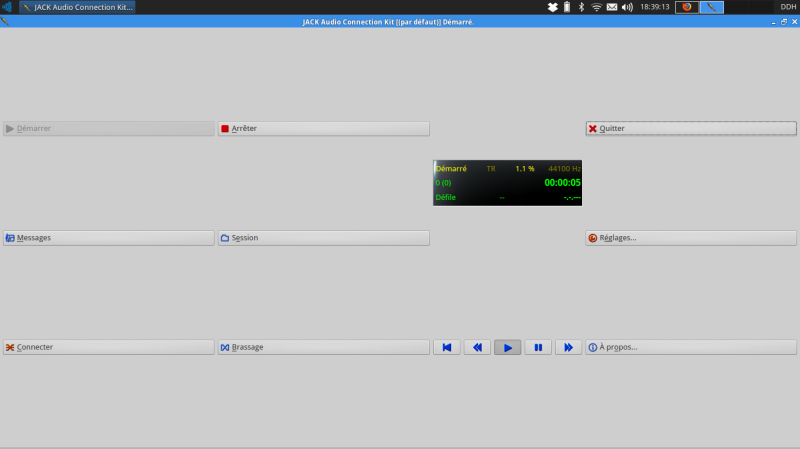Image resolution: width=800 pixels, height=449 pixels.
Task: Click the 1.1 % CPU load value
Action: coord(524,168)
